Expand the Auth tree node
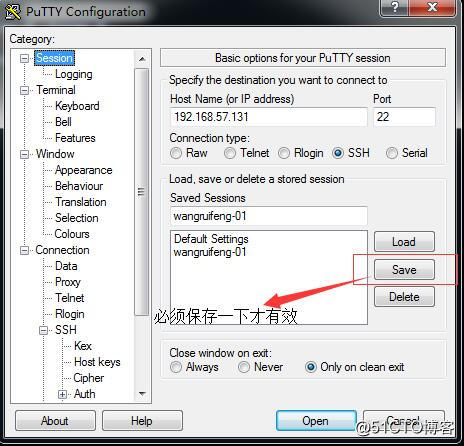The height and width of the screenshot is (446, 464). [x=62, y=394]
